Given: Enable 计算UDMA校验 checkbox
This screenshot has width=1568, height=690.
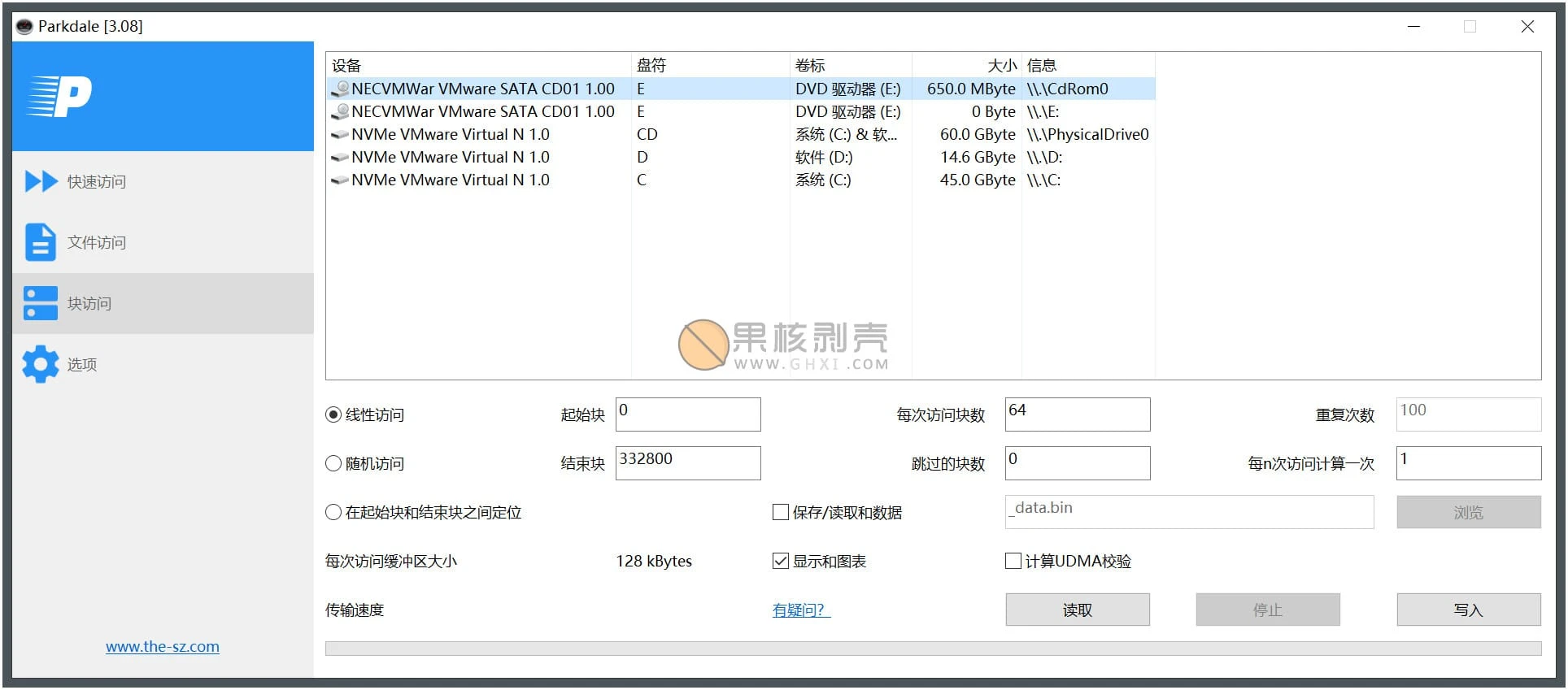Looking at the screenshot, I should point(1013,561).
